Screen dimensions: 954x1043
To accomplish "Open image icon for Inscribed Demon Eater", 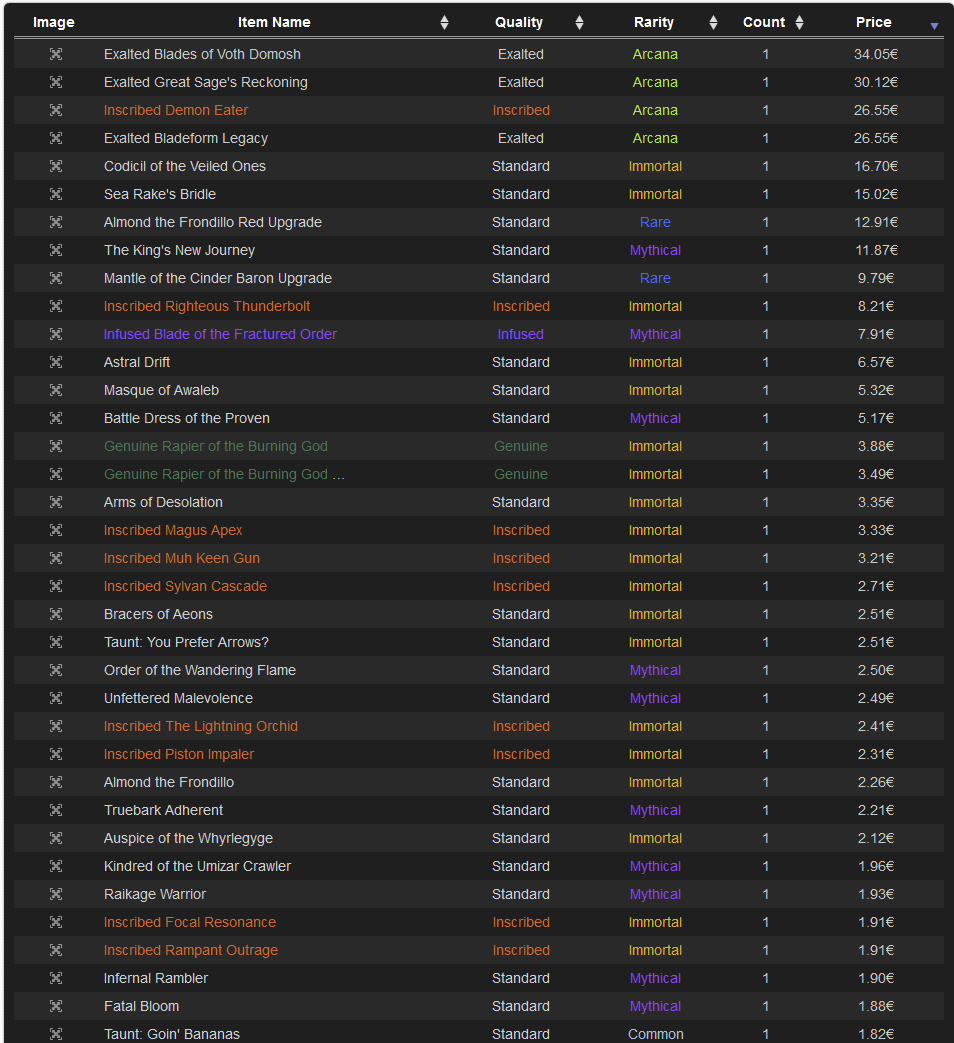I will pyautogui.click(x=56, y=110).
